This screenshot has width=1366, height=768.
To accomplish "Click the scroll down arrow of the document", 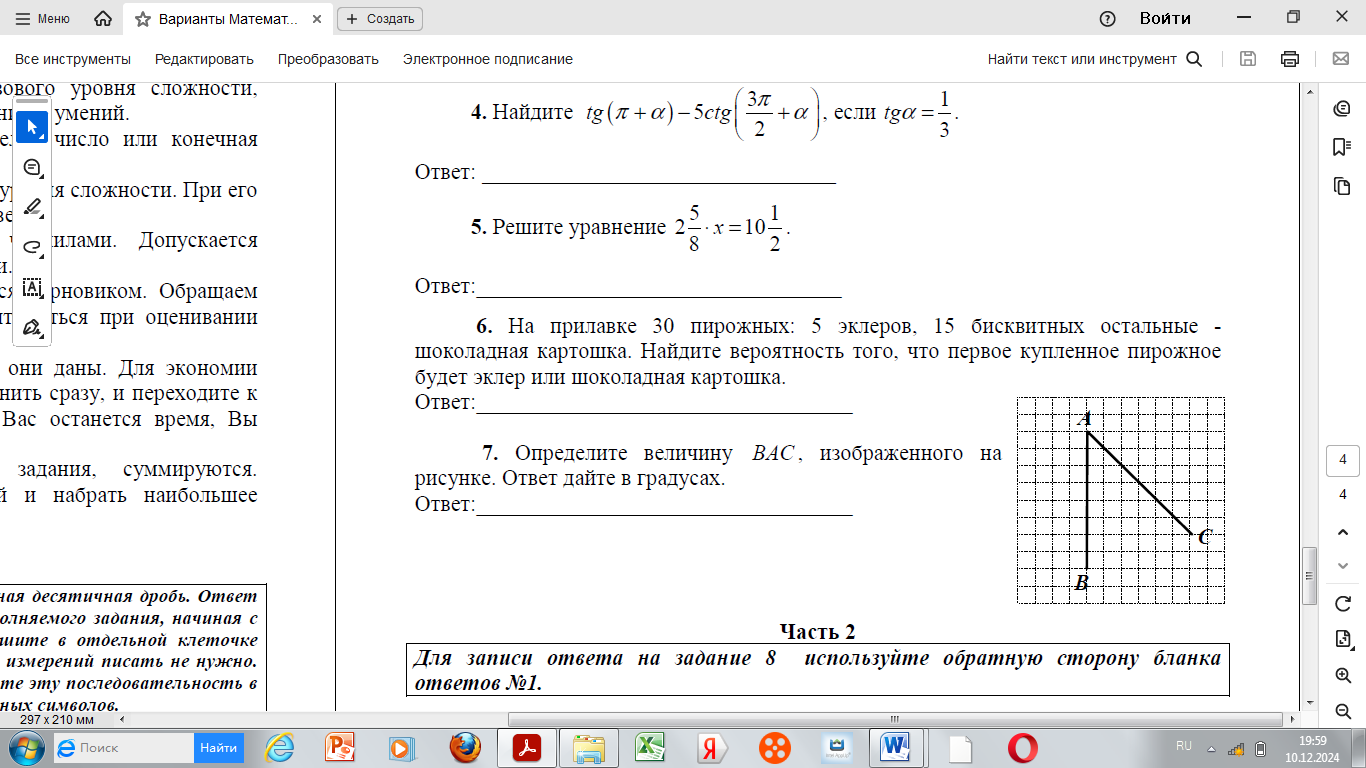I will point(1310,703).
